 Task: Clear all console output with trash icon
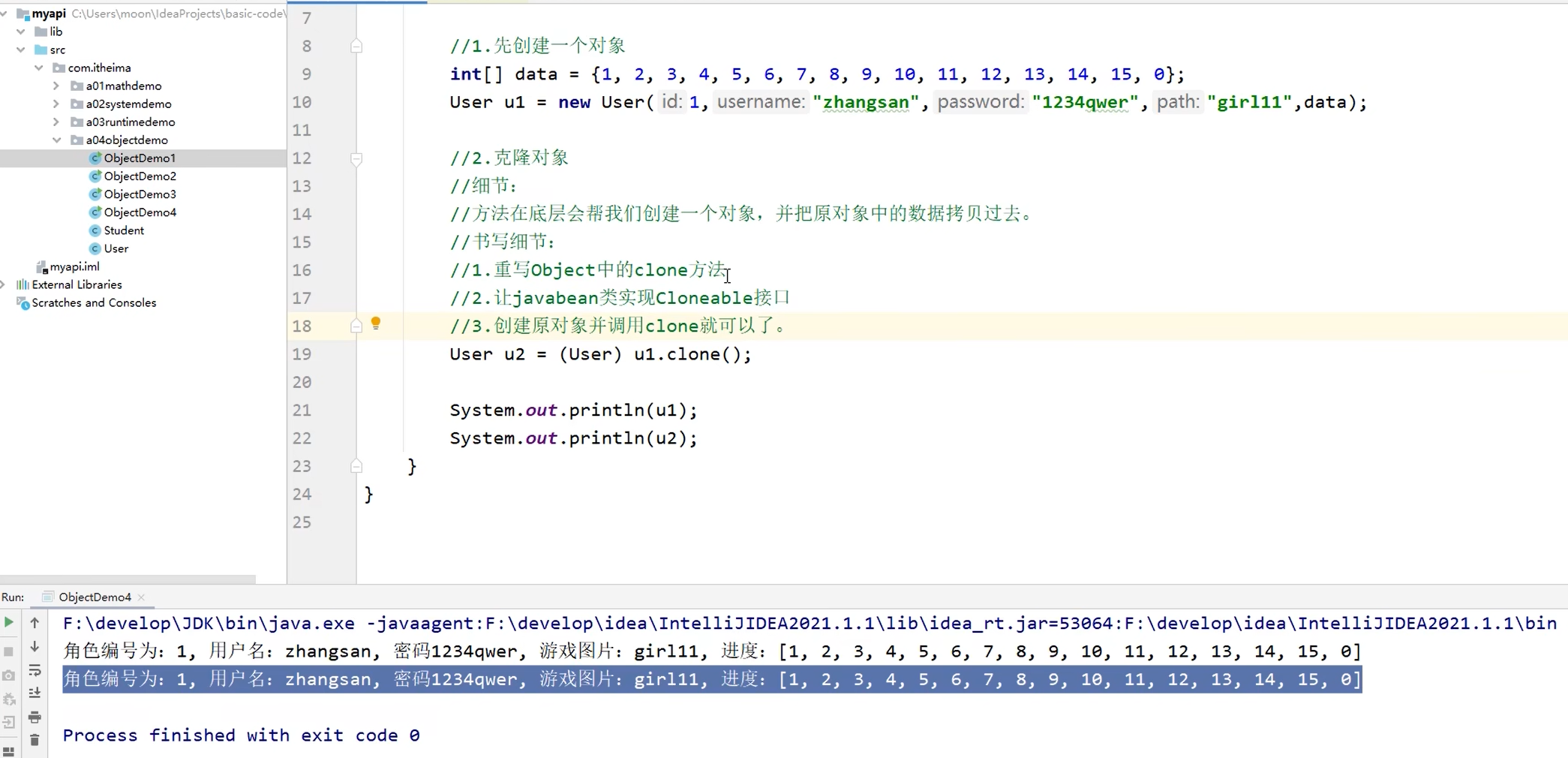[35, 741]
